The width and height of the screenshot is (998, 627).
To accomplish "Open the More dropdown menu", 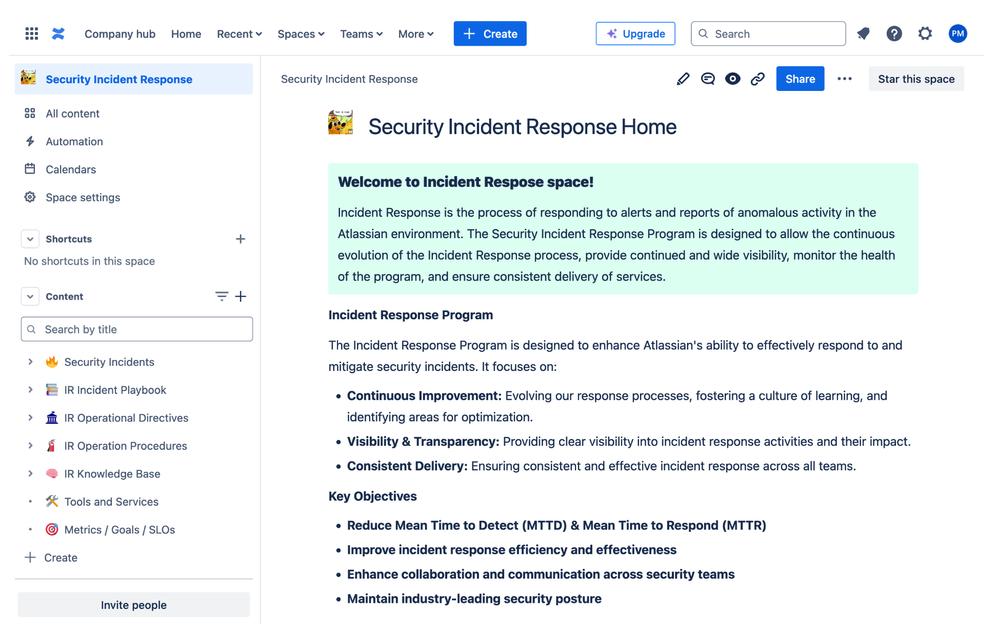I will (416, 34).
